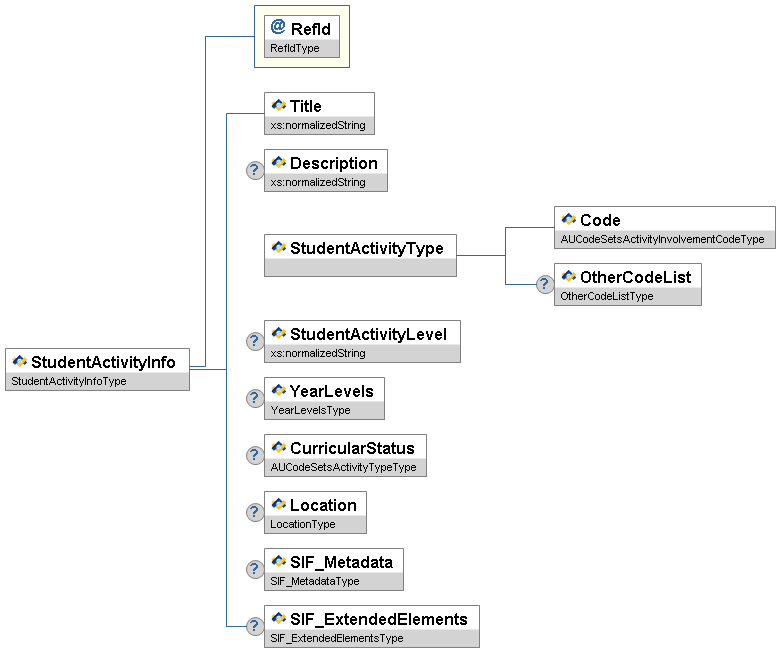The height and width of the screenshot is (652, 780).
Task: Click the question mark icon beside Location
Action: point(255,512)
